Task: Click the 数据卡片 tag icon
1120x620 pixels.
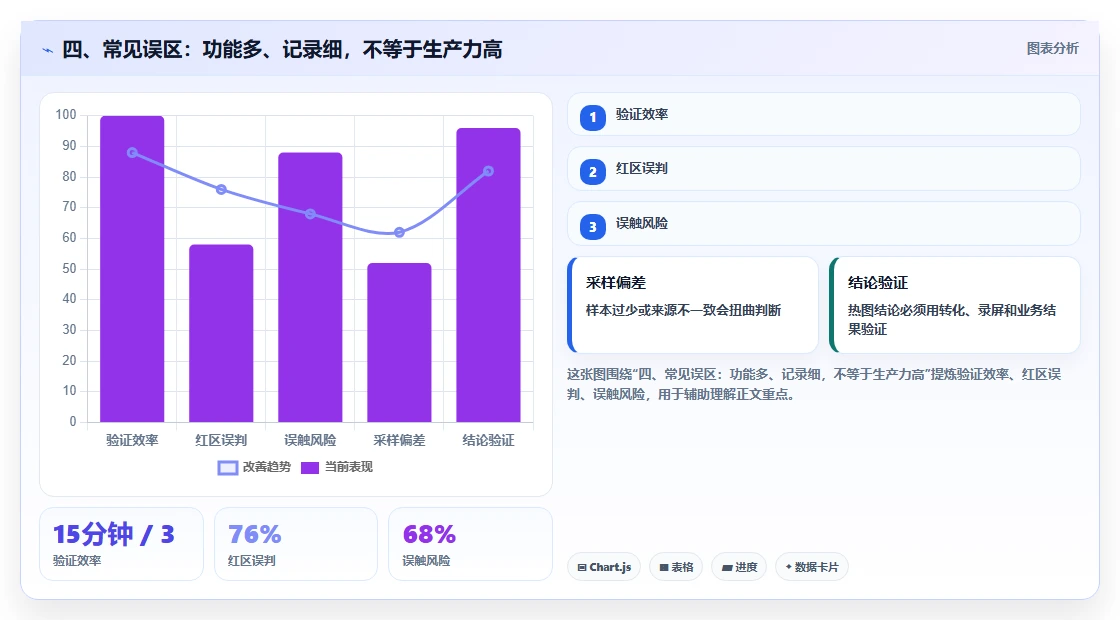Action: [789, 566]
